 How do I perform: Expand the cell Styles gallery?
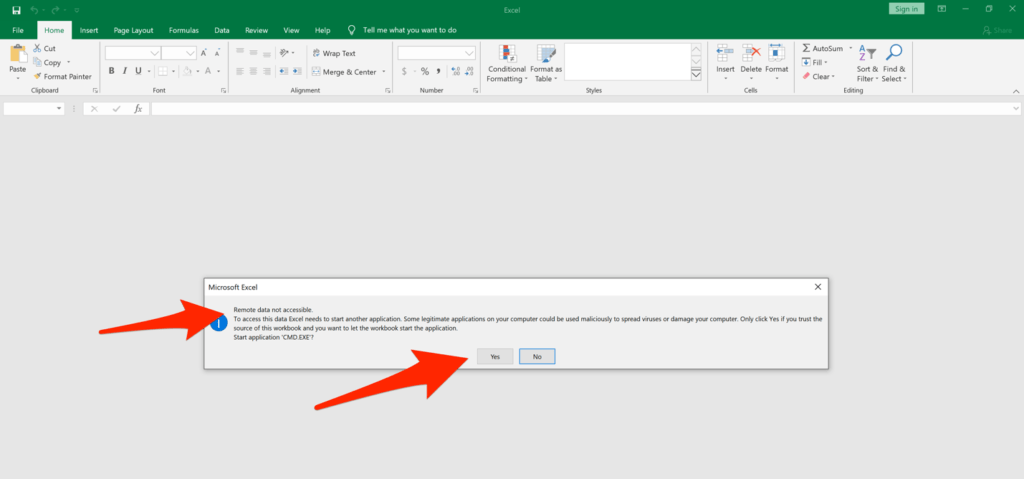pos(696,75)
